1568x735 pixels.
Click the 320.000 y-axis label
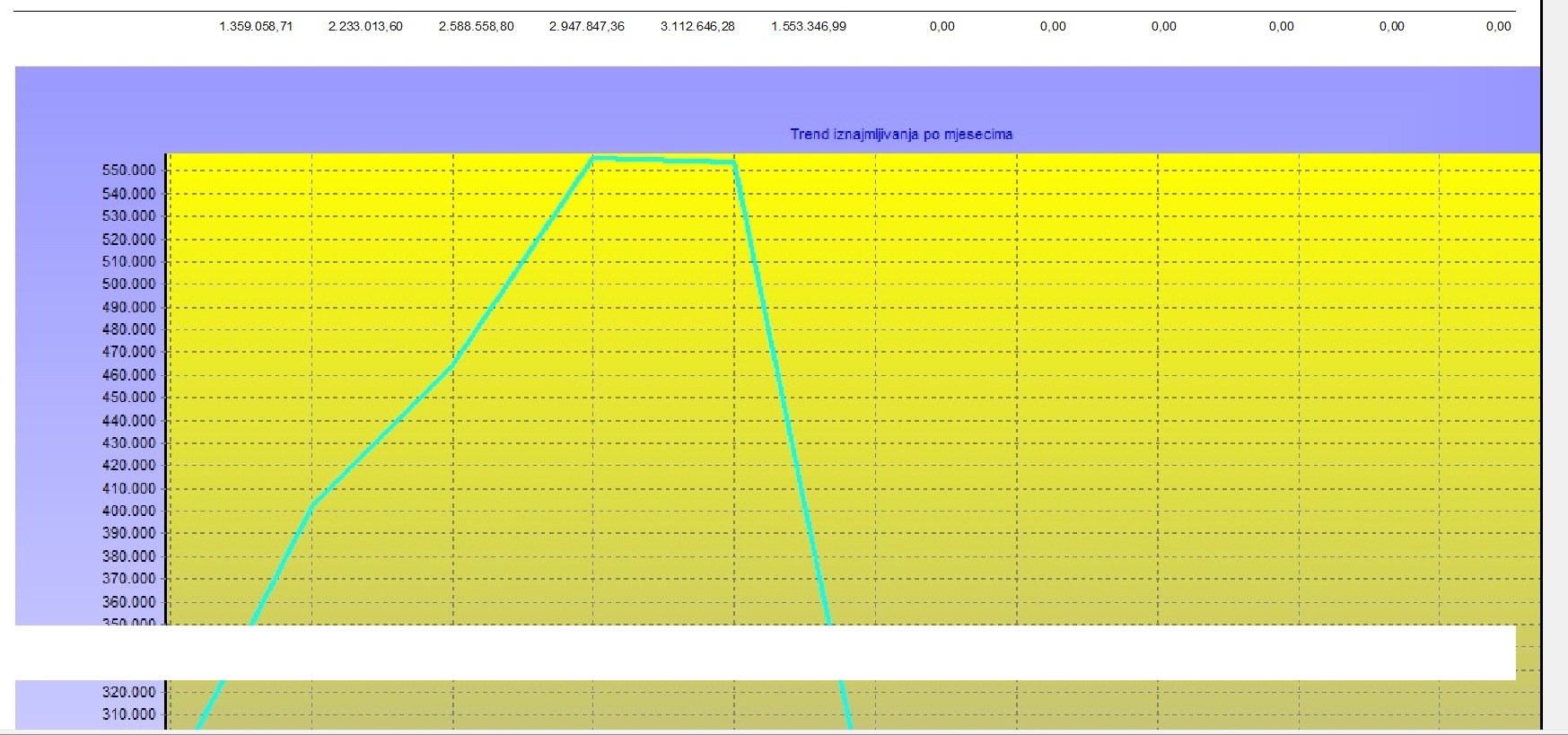[x=128, y=692]
